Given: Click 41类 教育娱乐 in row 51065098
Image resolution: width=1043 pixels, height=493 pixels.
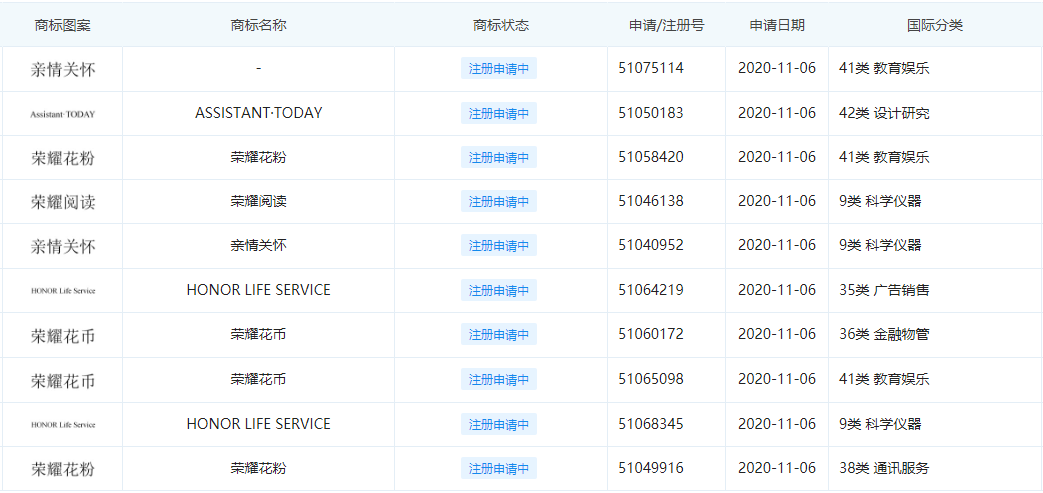Looking at the screenshot, I should (x=884, y=379).
